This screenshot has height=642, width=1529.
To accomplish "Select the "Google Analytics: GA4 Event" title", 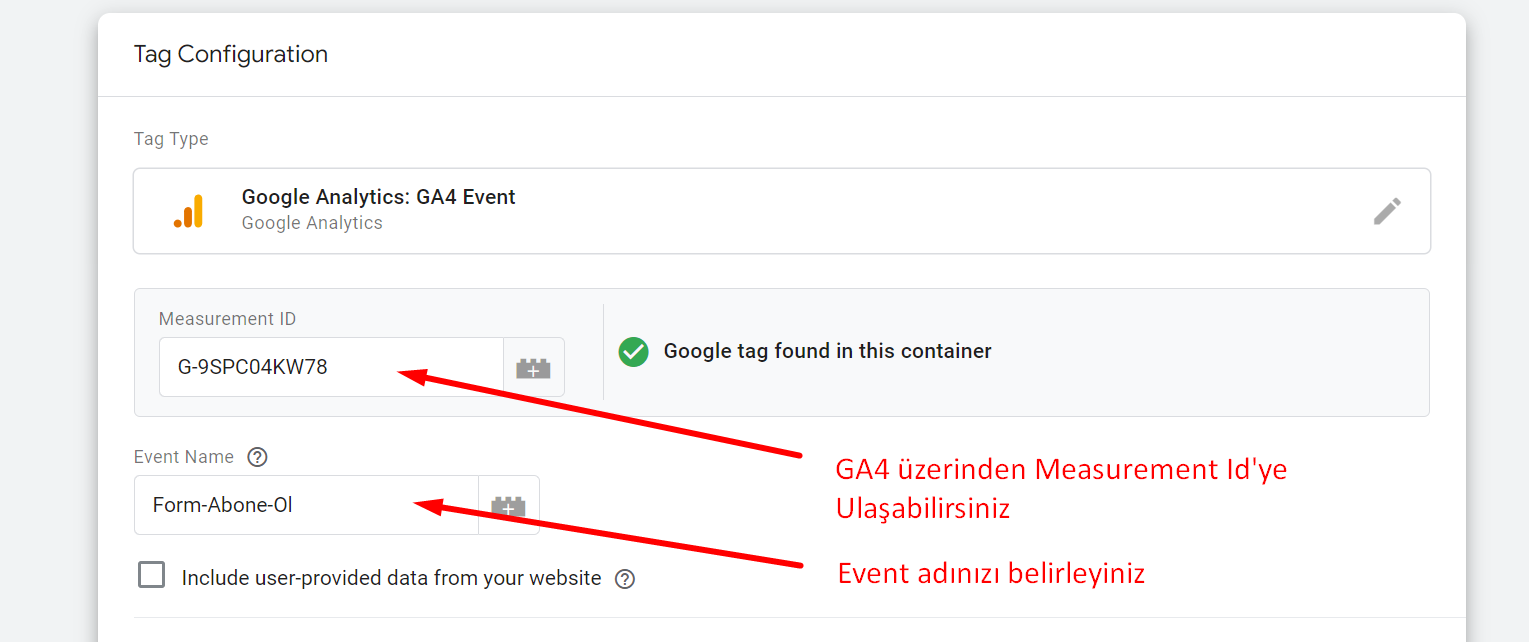I will click(x=378, y=197).
